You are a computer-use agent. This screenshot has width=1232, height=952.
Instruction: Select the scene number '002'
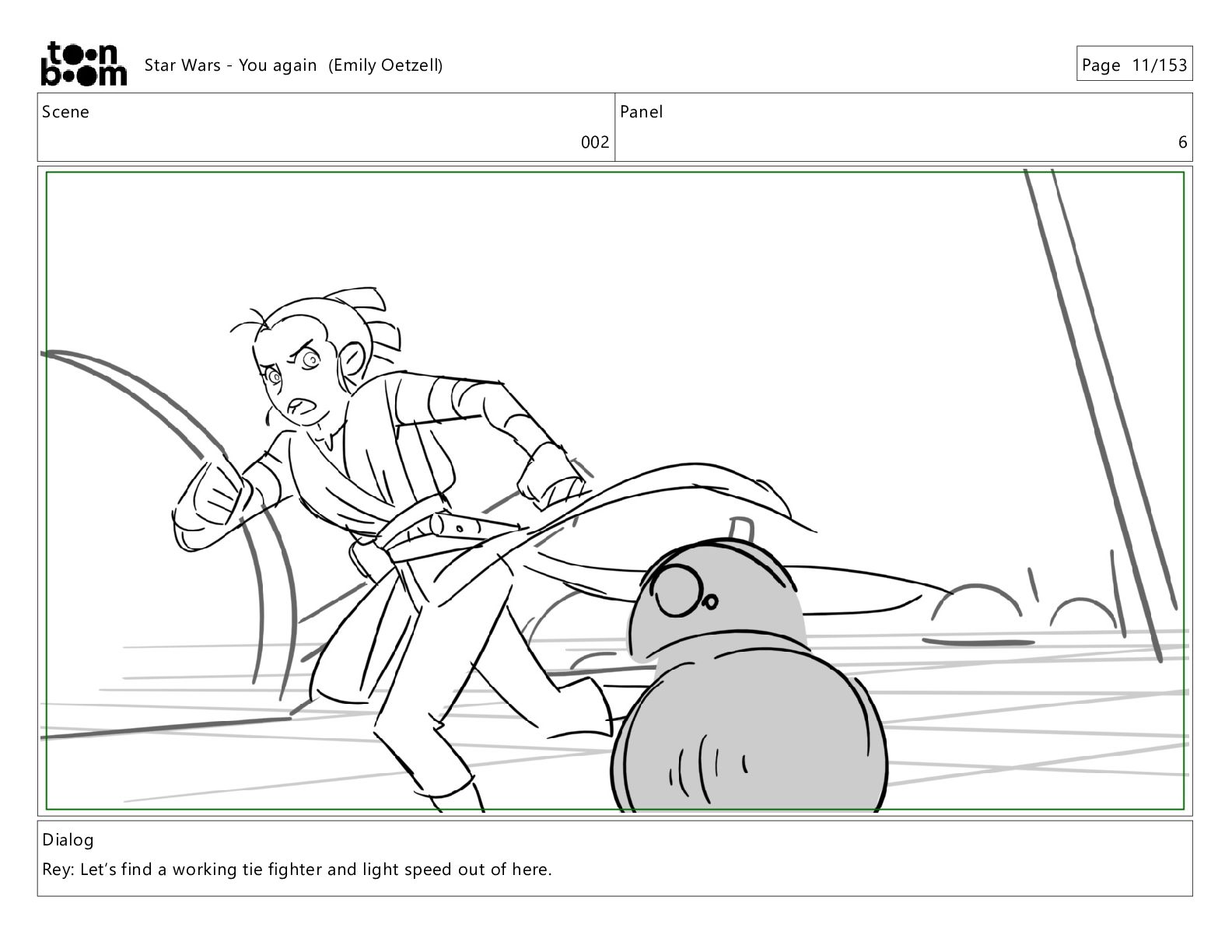(595, 142)
